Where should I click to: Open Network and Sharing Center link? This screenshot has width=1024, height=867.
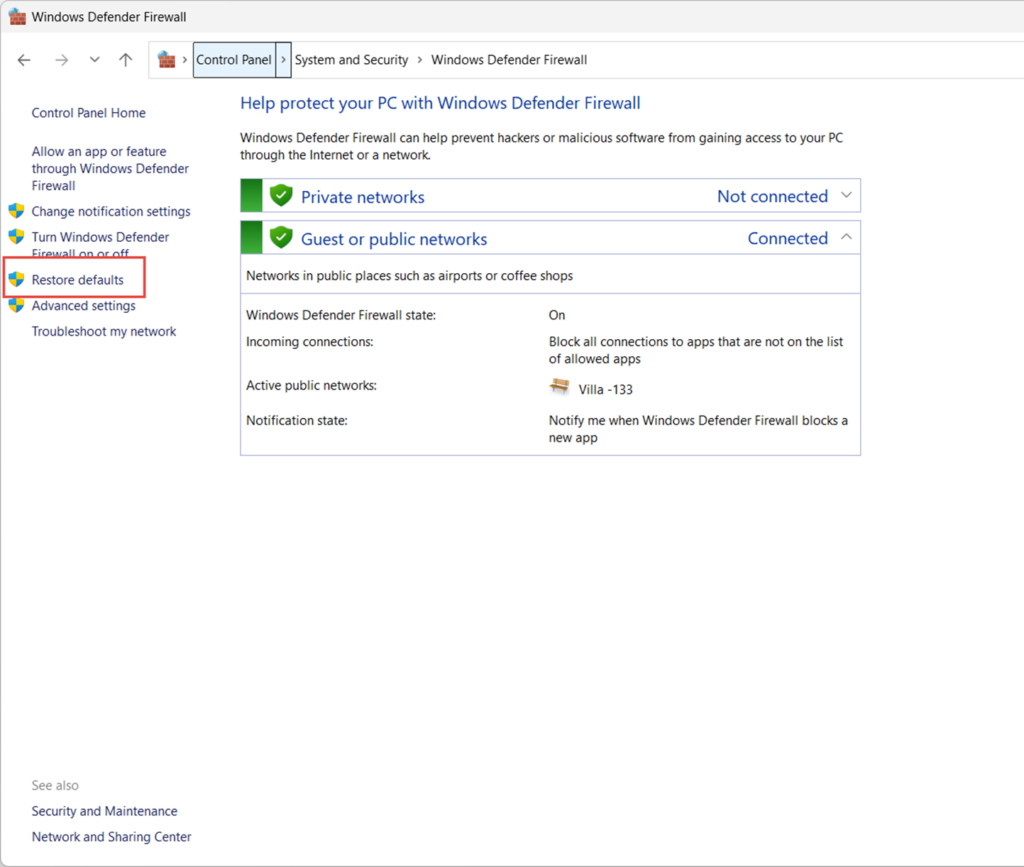pyautogui.click(x=112, y=837)
